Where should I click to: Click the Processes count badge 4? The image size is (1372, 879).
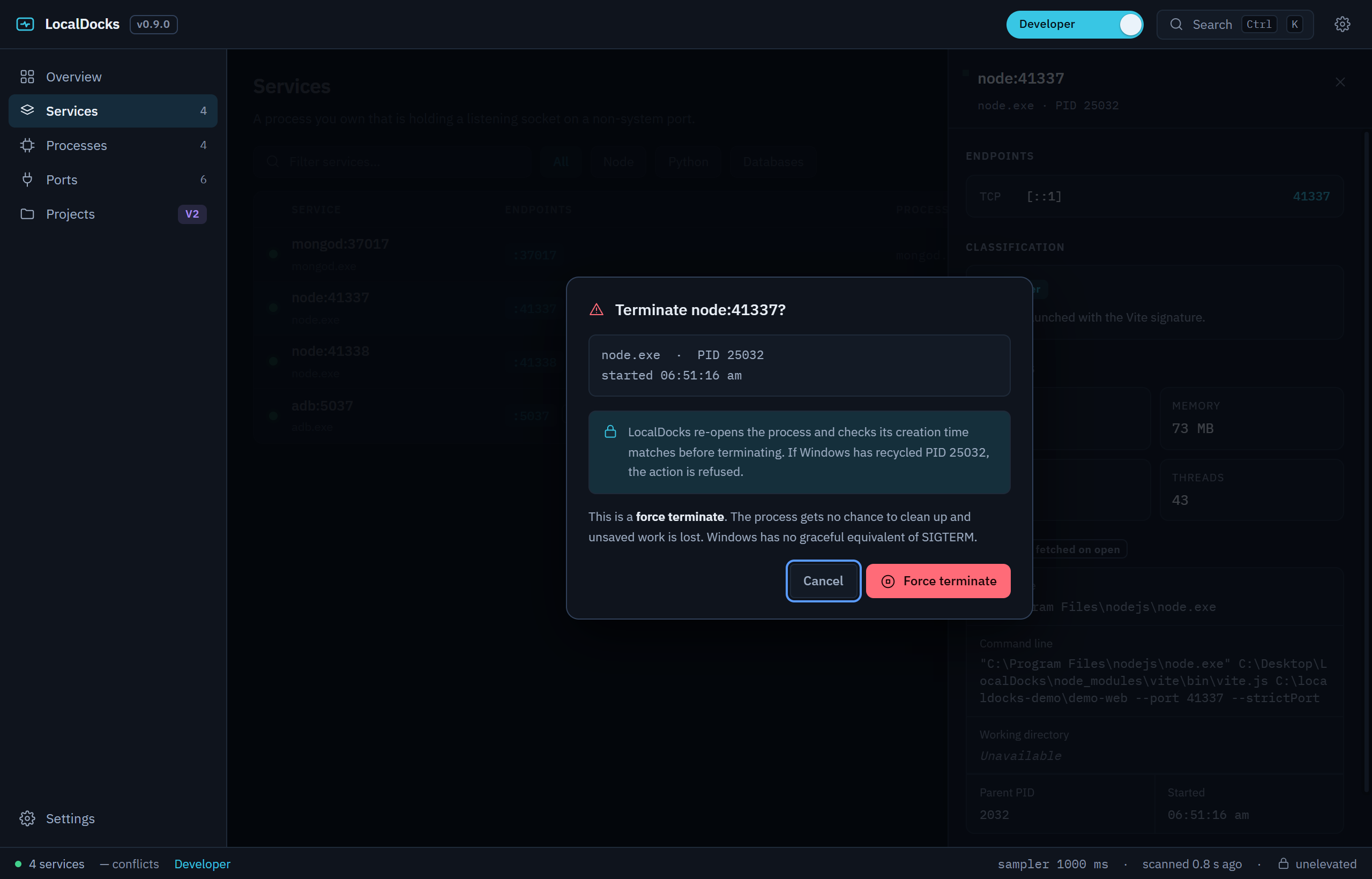pyautogui.click(x=203, y=145)
